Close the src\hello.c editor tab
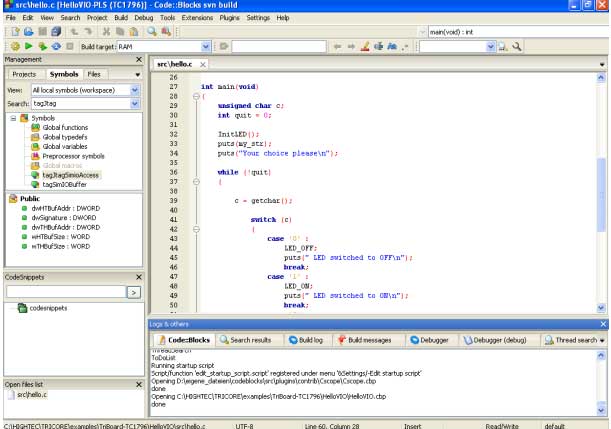The width and height of the screenshot is (611, 429). (203, 65)
